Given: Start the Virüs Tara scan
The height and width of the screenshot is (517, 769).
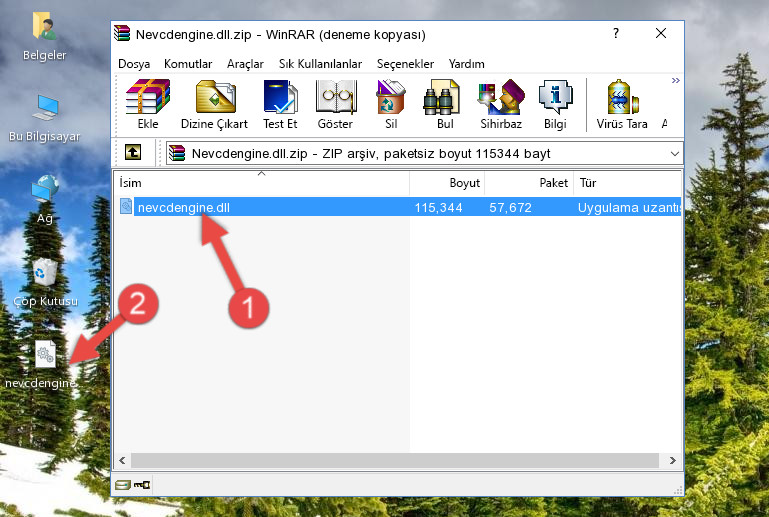Looking at the screenshot, I should coord(622,104).
